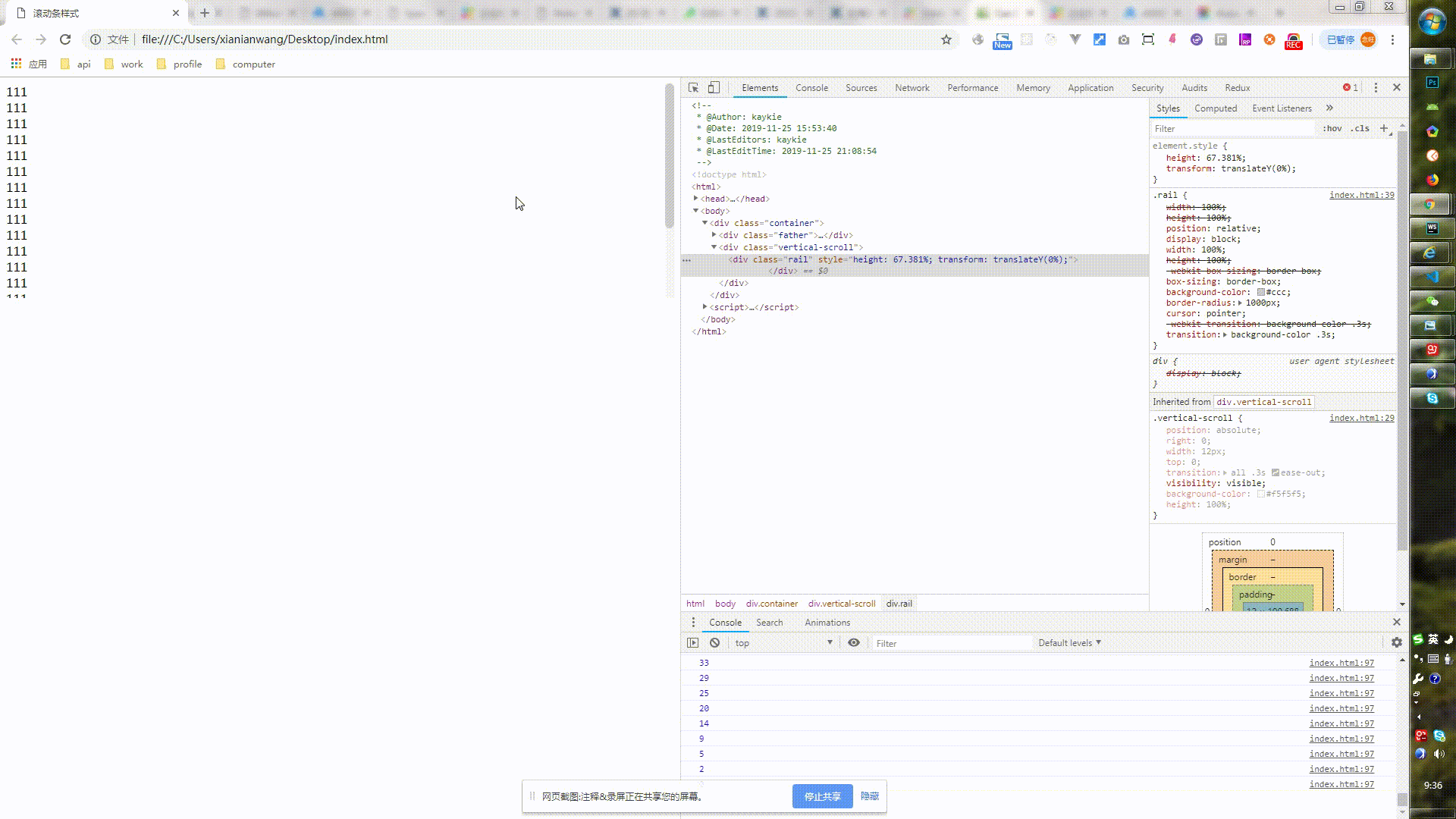Screen dimensions: 1456x819
Task: Toggle the .cls class editor
Action: pos(1360,129)
